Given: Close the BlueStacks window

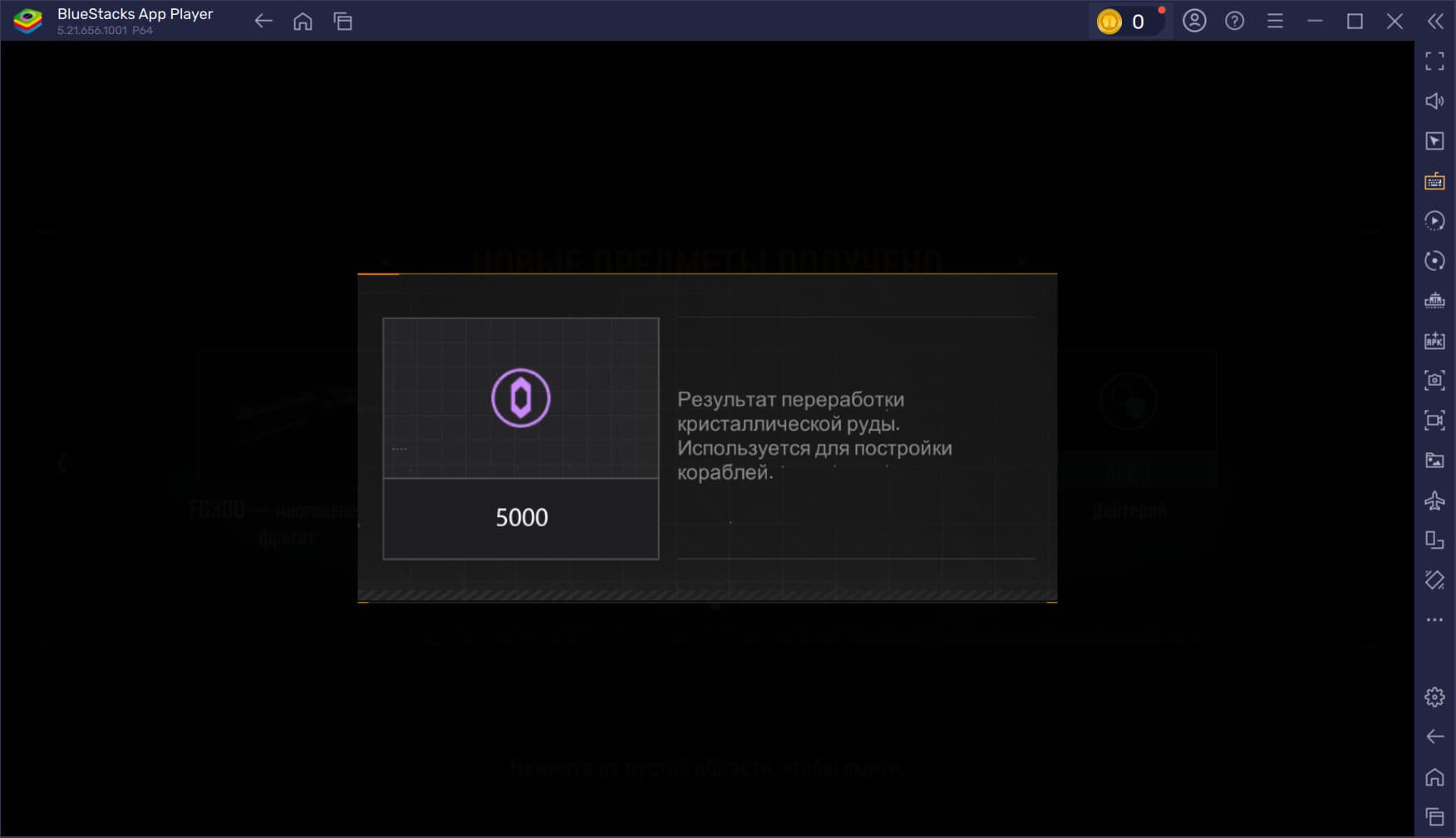Looking at the screenshot, I should [1395, 21].
